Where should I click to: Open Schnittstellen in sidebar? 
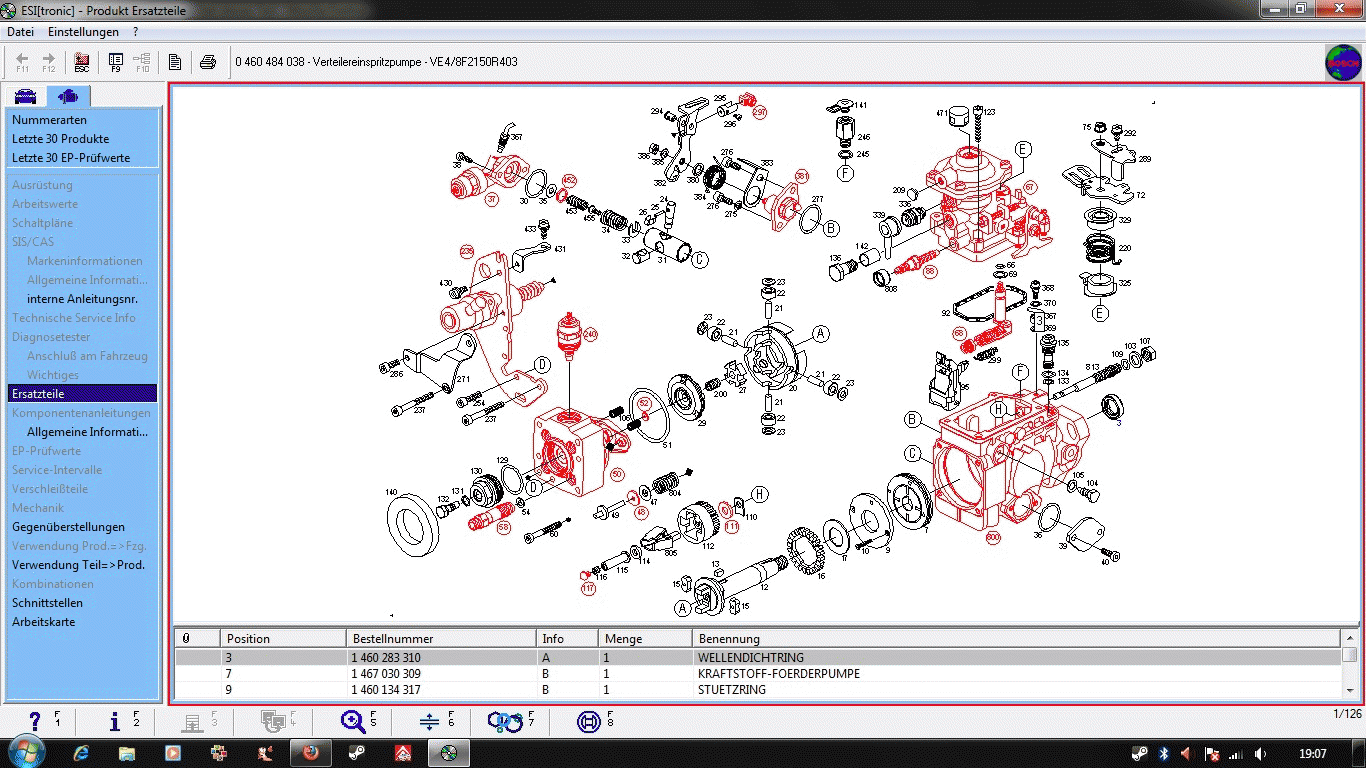[47, 603]
